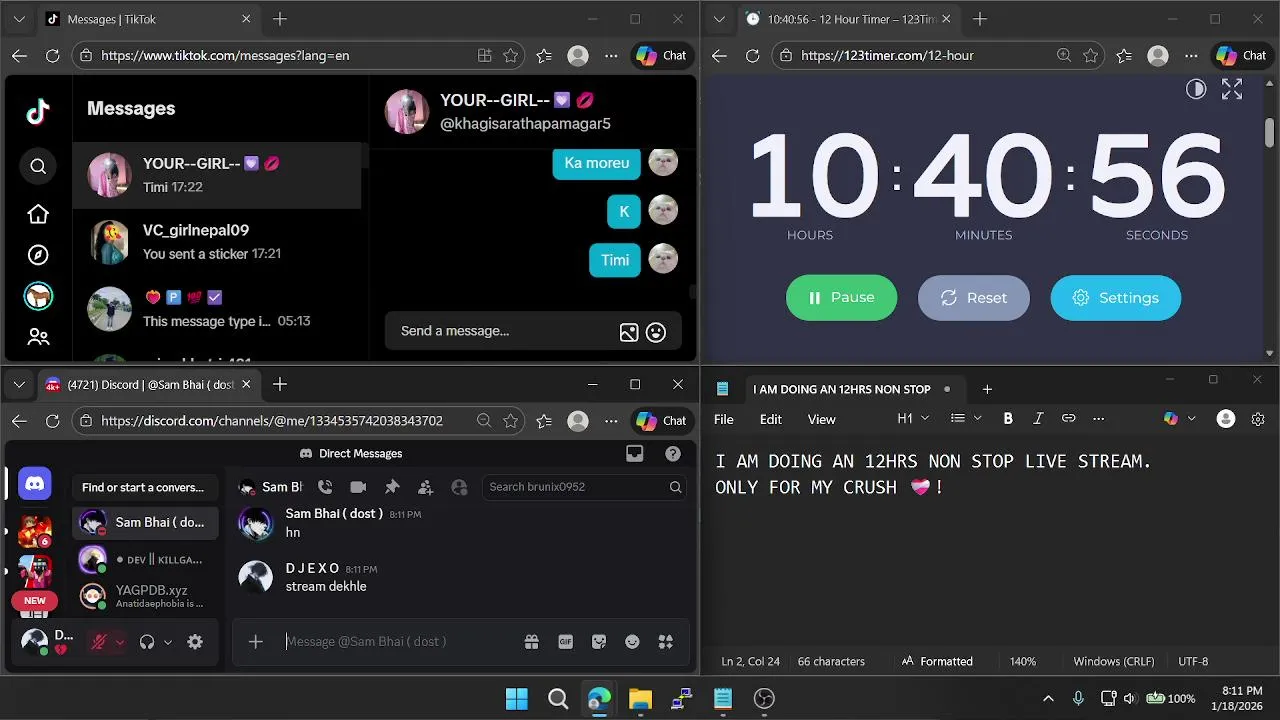The width and height of the screenshot is (1280, 720).
Task: Open Notepad Edit menu
Action: pyautogui.click(x=771, y=419)
